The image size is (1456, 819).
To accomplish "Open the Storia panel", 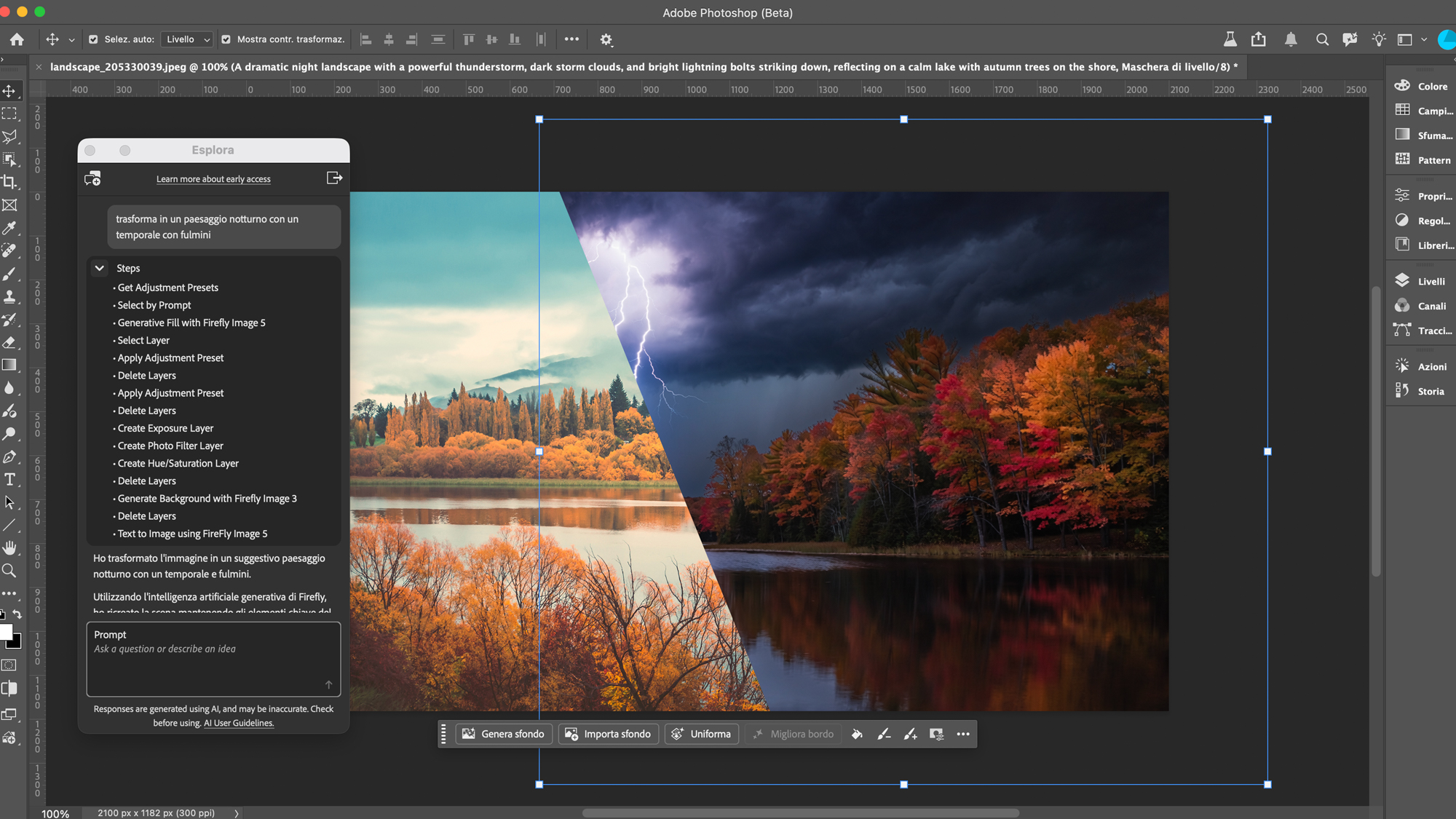I will tap(1421, 391).
